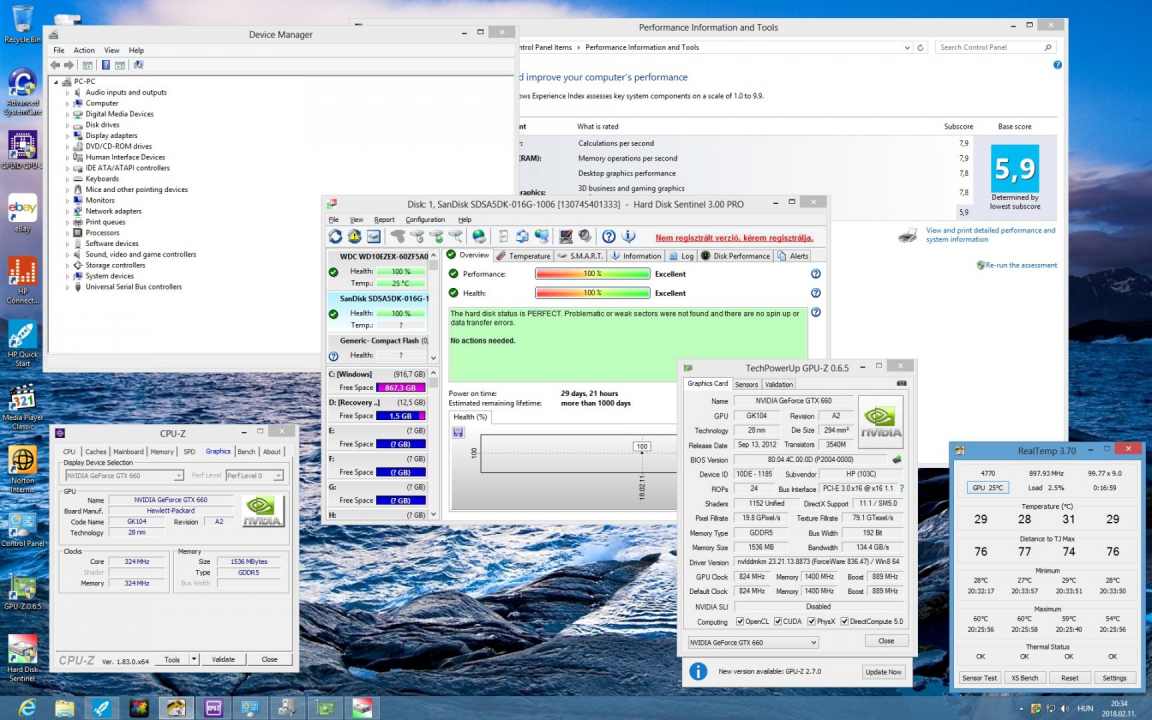
Task: Click the globe icon in Sentinel toolbar
Action: click(x=479, y=237)
